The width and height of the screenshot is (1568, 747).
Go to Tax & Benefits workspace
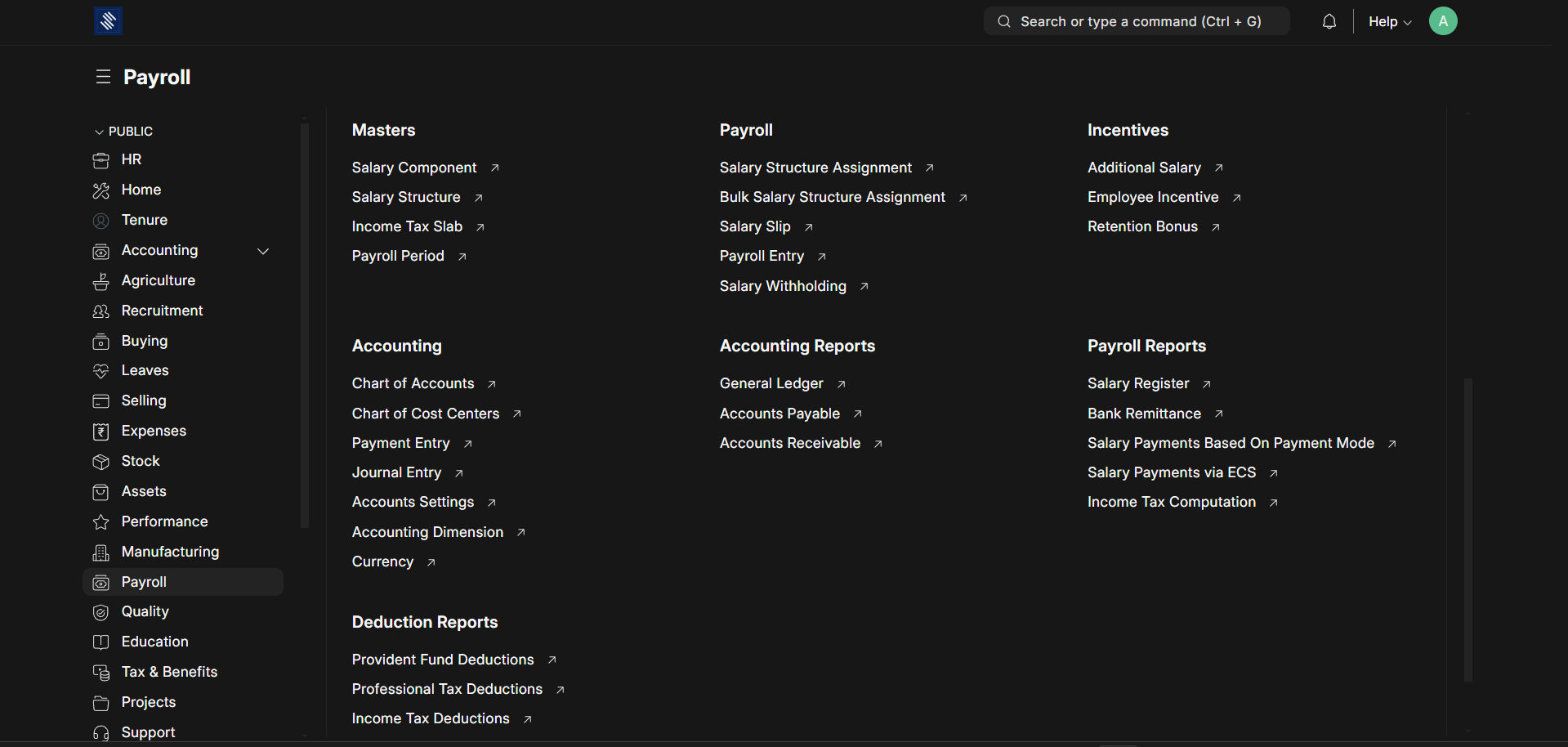[x=169, y=672]
